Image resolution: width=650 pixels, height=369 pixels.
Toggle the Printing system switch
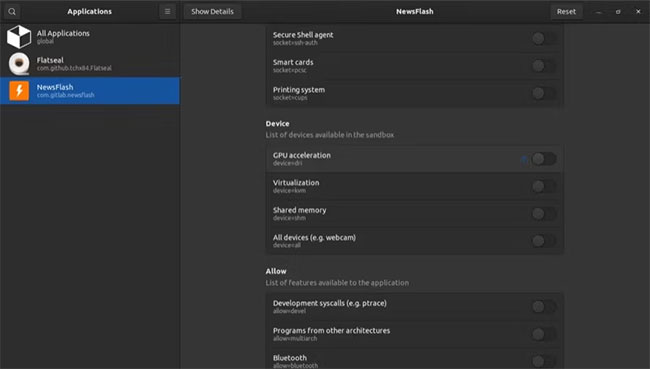544,93
